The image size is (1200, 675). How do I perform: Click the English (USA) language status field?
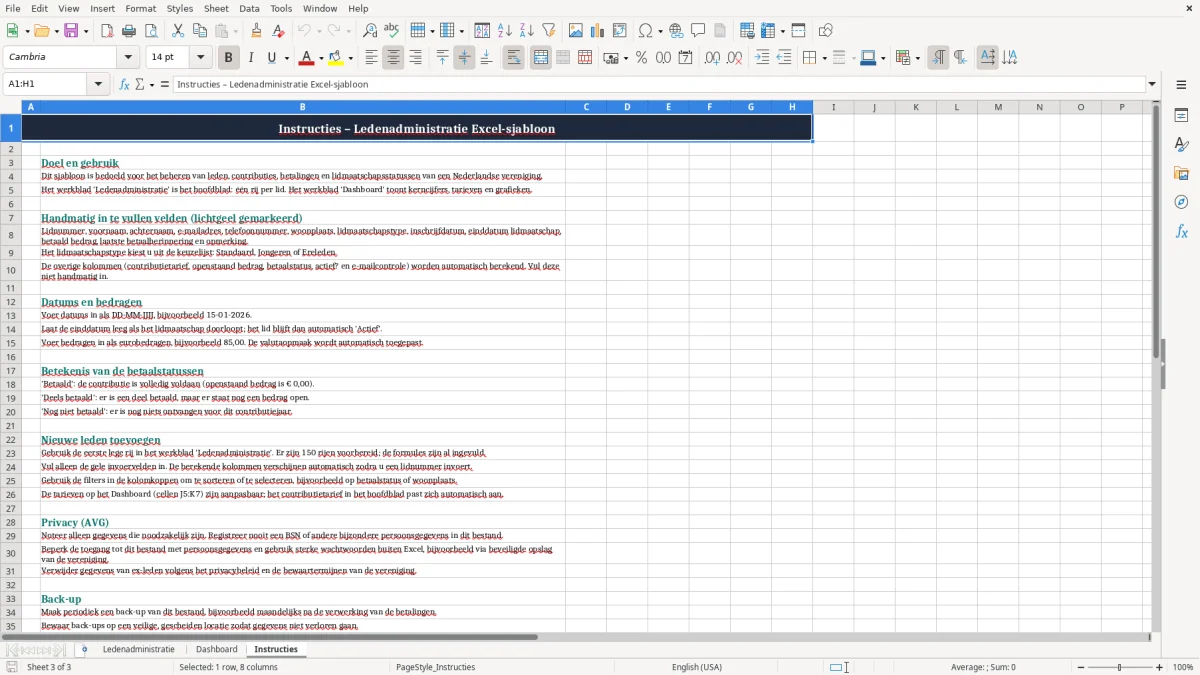(x=697, y=667)
